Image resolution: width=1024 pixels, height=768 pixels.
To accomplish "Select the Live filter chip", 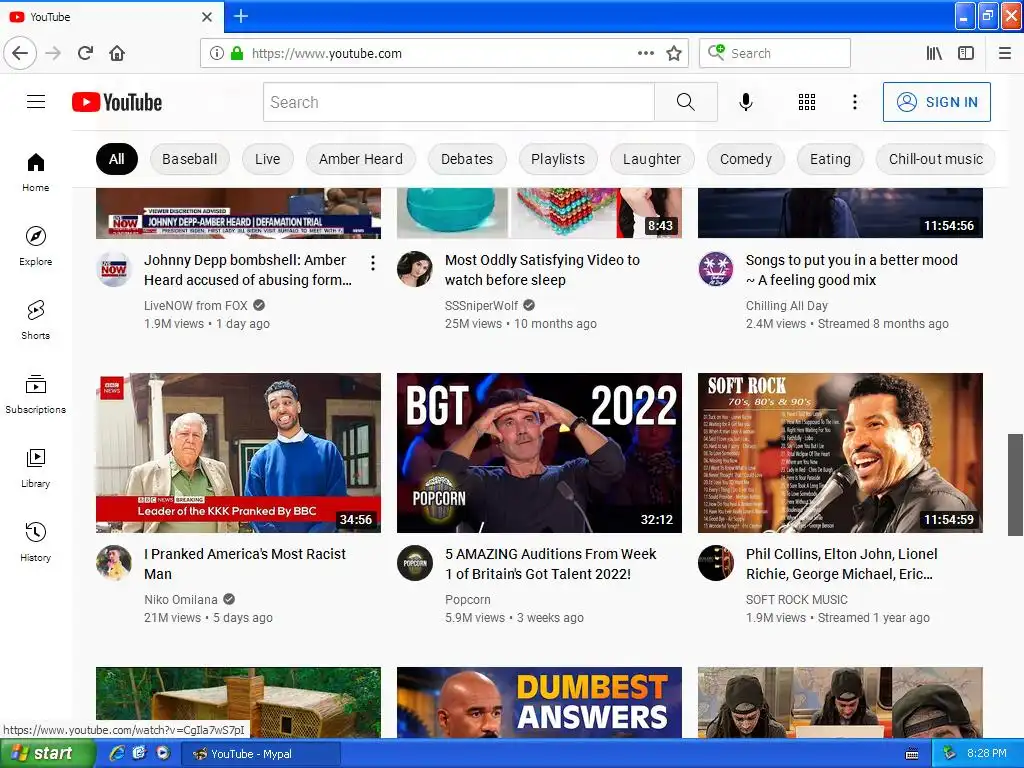I will 267,159.
